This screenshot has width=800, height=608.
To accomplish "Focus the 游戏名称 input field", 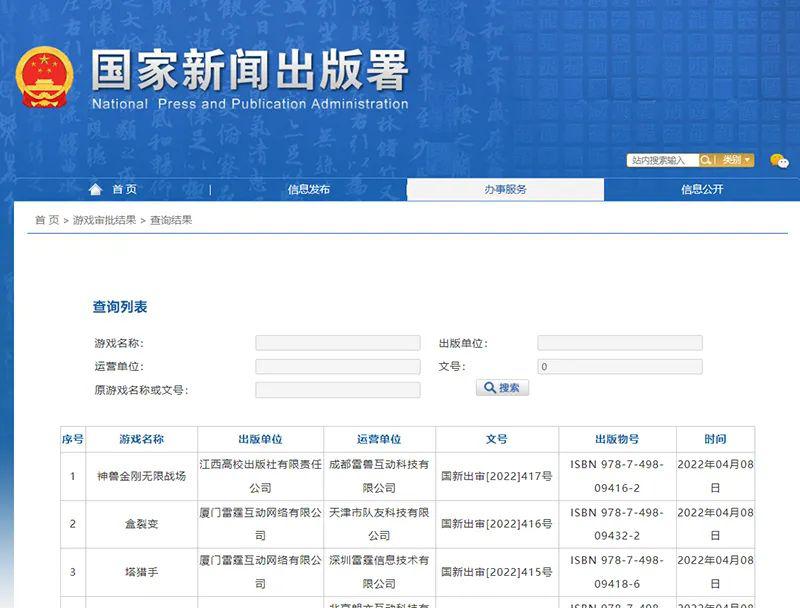I will 338,343.
